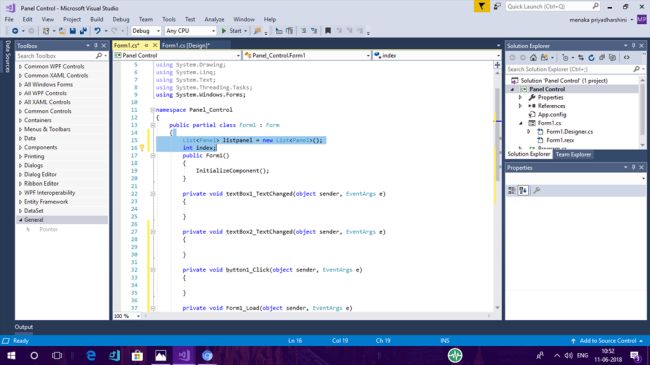Click the code editor vertical scrollbar
The image size is (650, 365).
click(x=497, y=187)
